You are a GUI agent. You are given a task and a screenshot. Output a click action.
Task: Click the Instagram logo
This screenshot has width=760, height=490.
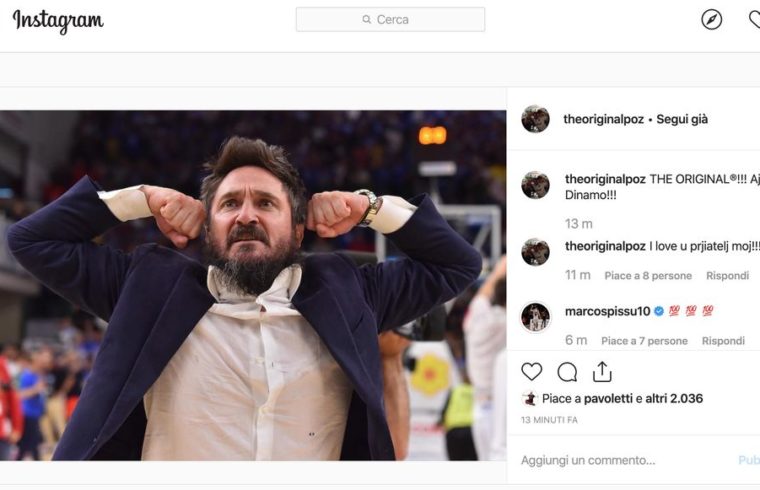58,21
